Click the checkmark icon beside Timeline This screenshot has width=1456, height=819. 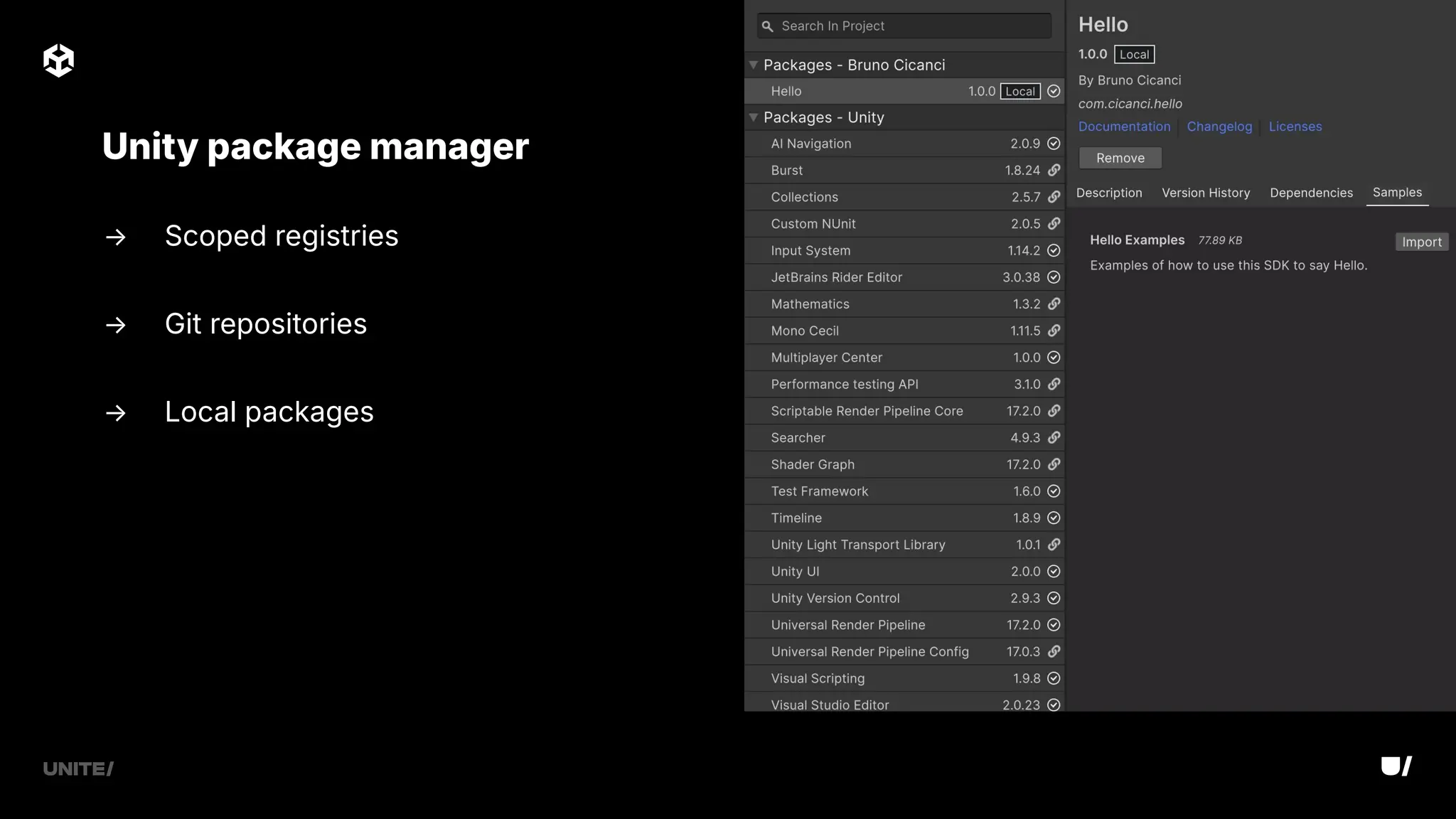1054,518
